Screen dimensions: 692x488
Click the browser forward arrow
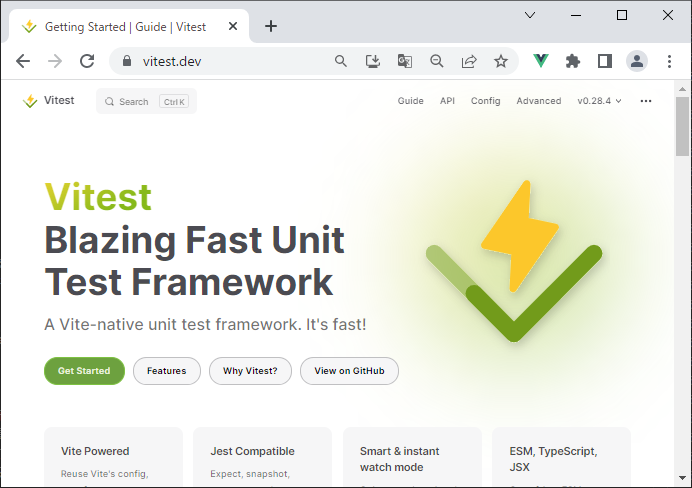[x=55, y=61]
